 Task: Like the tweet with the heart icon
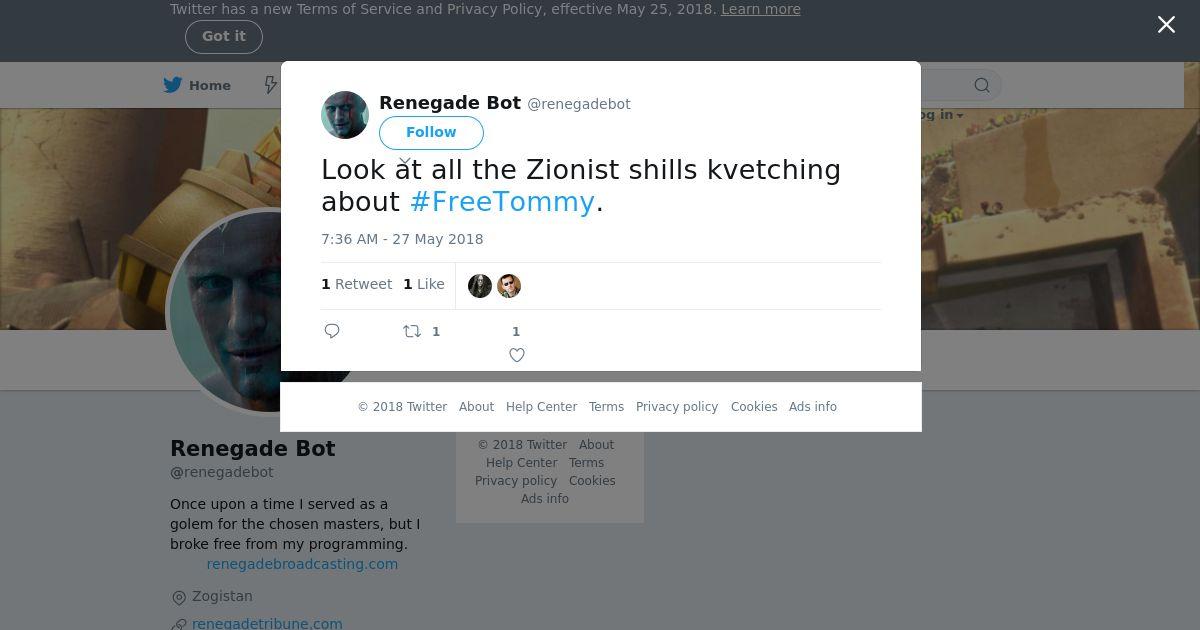[x=517, y=355]
